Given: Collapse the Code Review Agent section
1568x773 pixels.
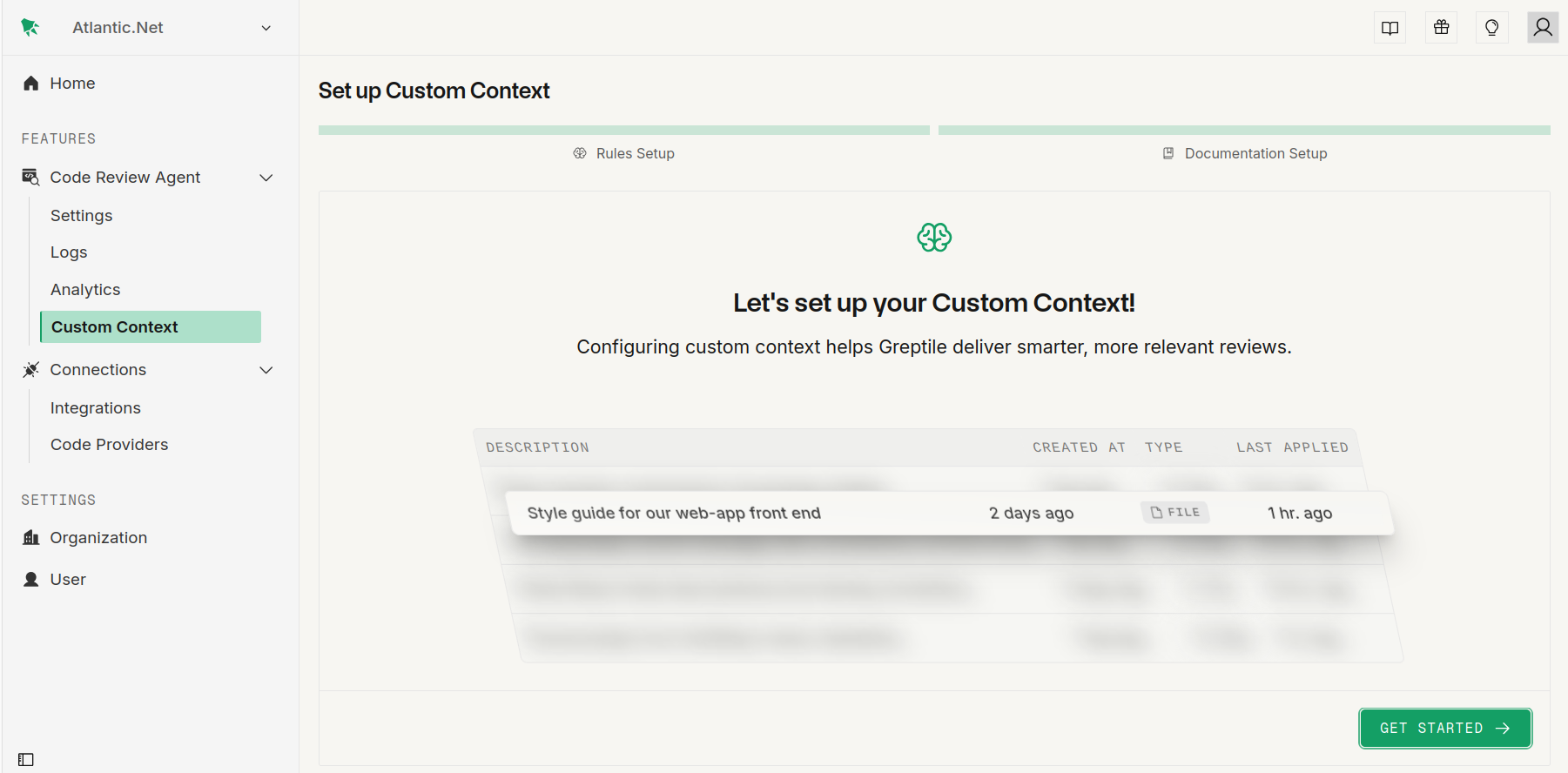Looking at the screenshot, I should click(x=266, y=178).
